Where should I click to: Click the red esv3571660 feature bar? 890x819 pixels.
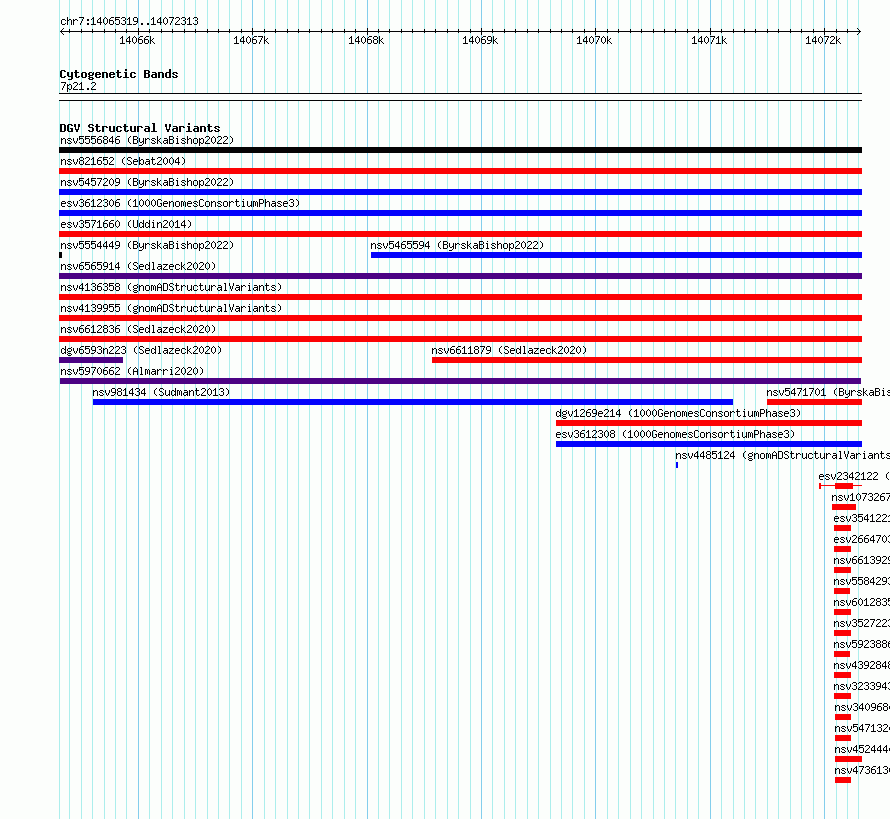[460, 234]
